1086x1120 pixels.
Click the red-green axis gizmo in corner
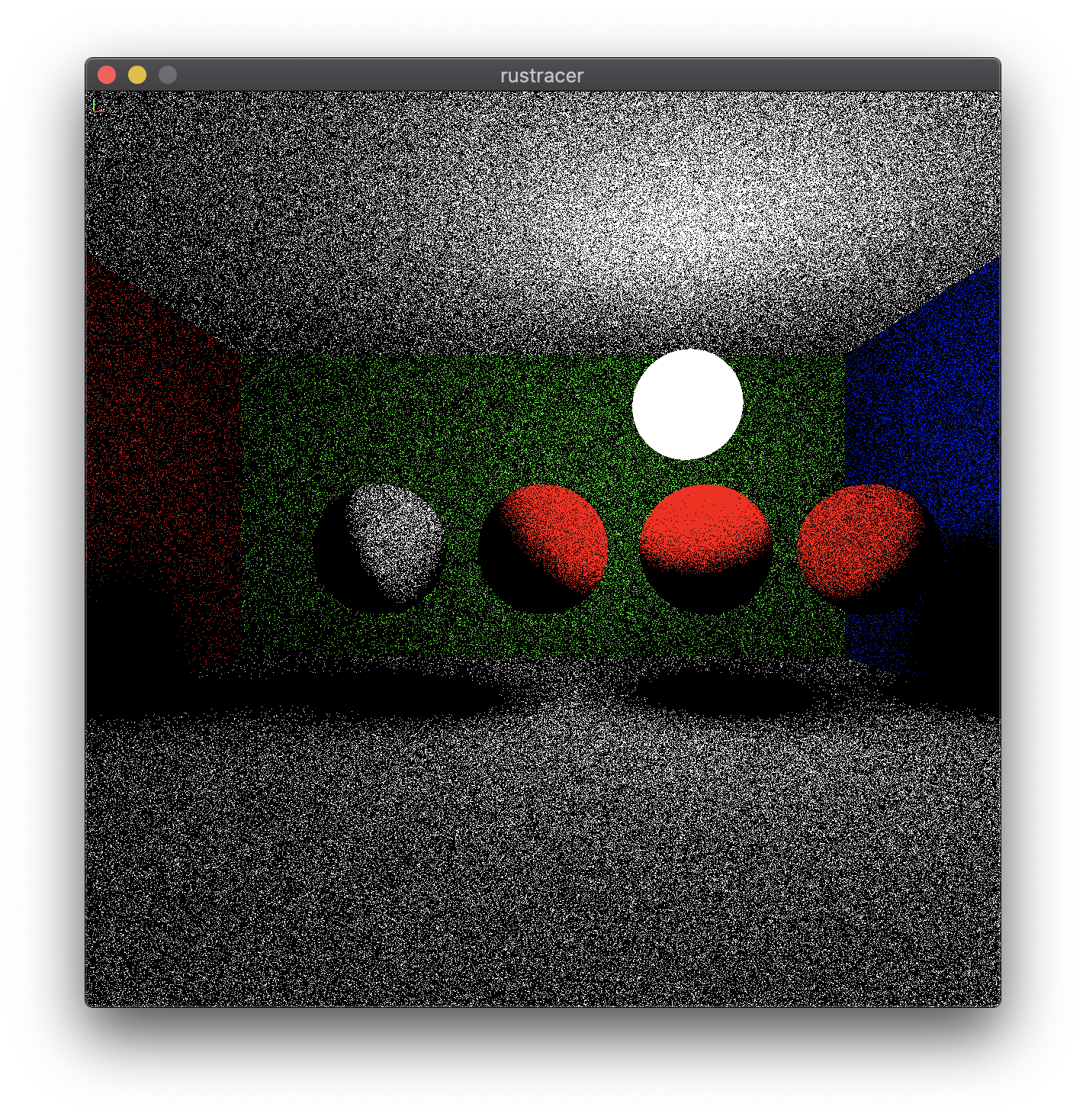point(97,108)
